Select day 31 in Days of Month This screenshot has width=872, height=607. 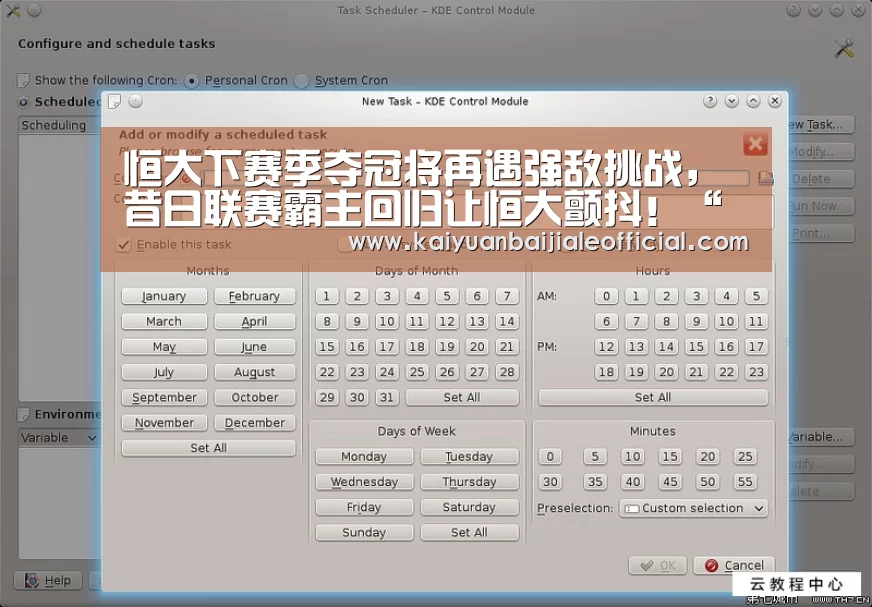387,397
